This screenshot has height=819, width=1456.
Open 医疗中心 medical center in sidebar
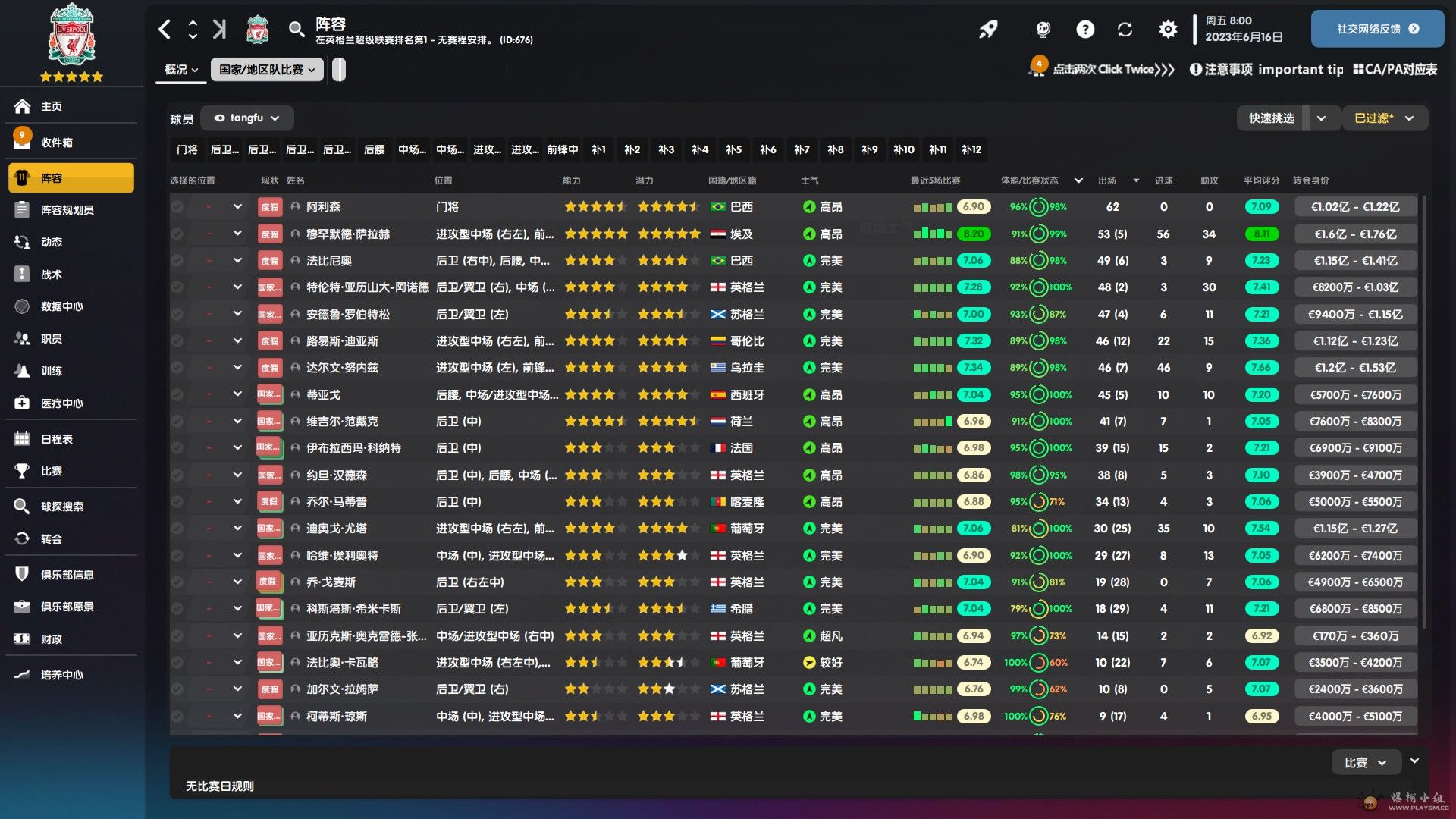pos(62,403)
